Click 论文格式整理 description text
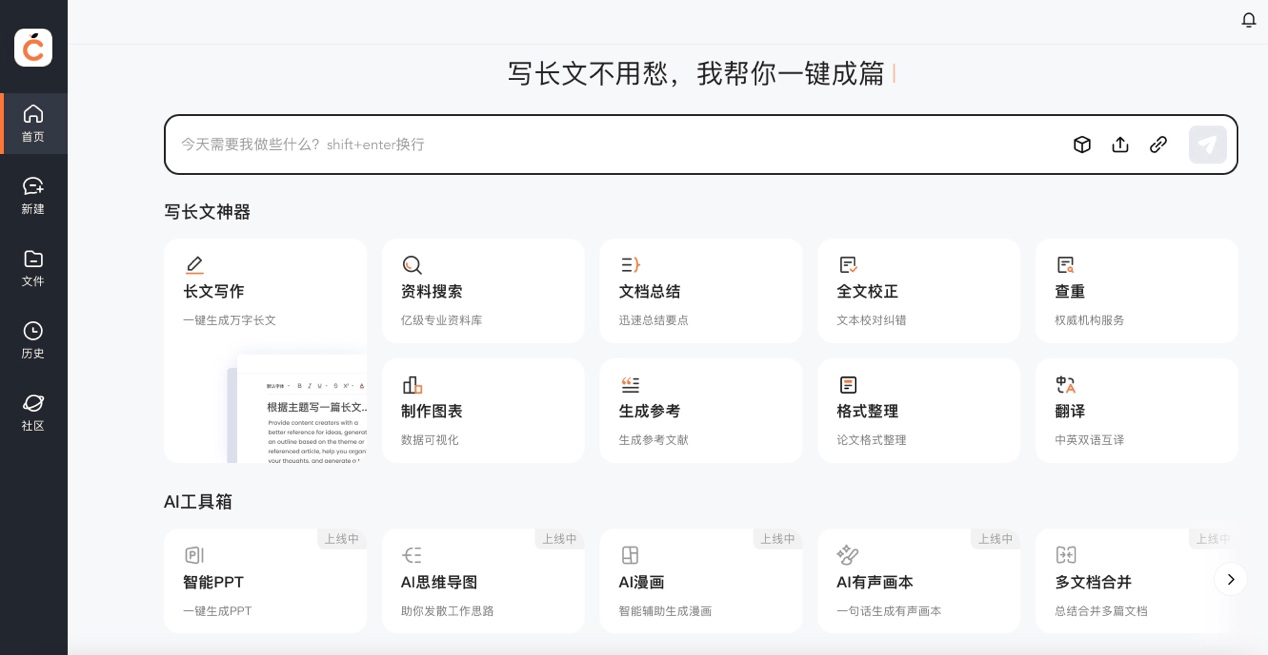Viewport: 1268px width, 655px height. [871, 440]
